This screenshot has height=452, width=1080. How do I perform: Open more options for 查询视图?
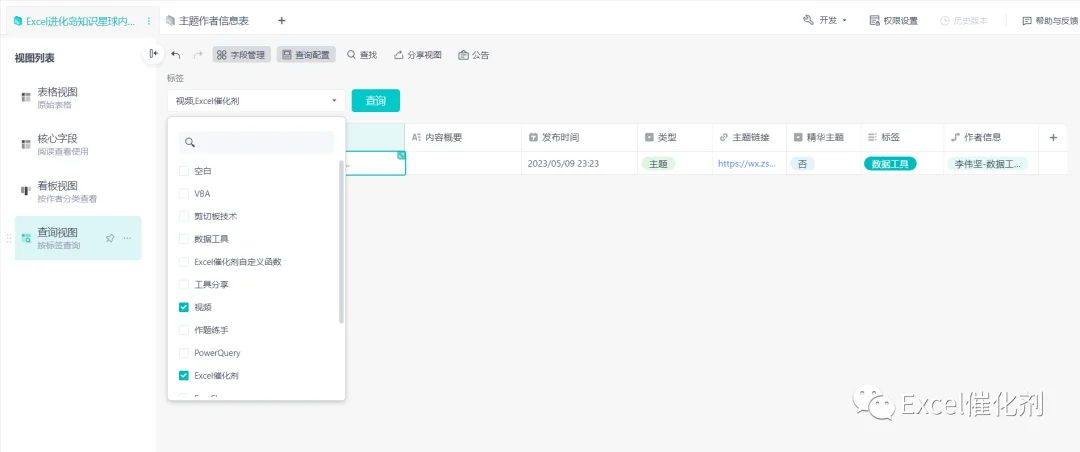pyautogui.click(x=127, y=238)
